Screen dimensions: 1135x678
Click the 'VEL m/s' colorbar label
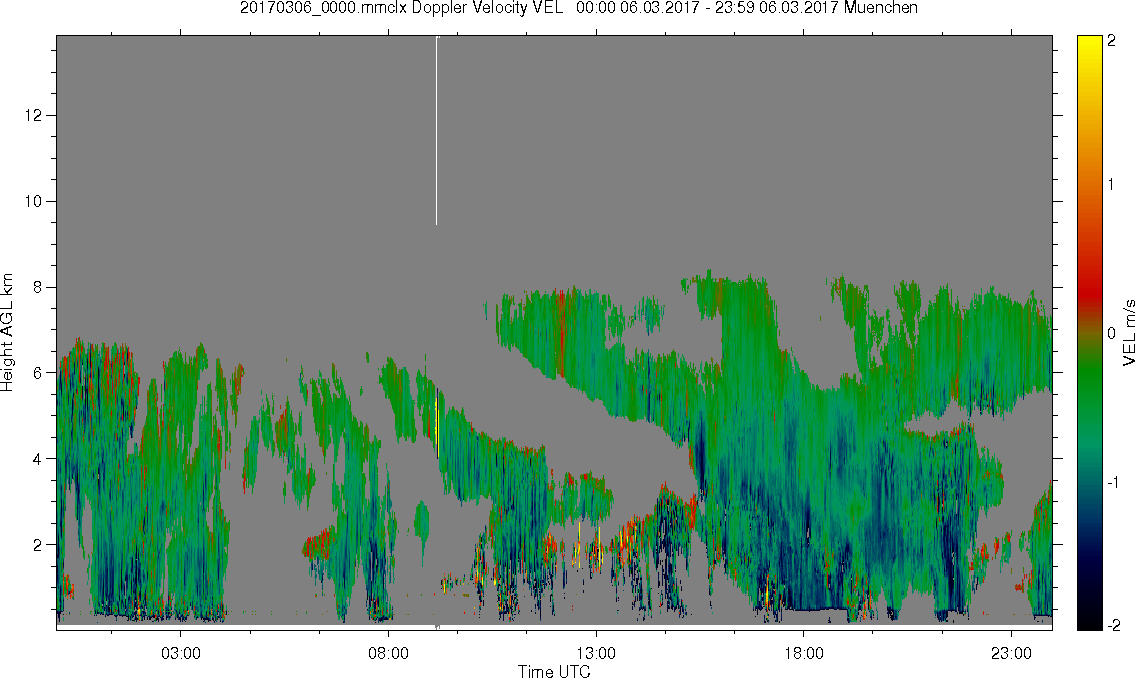coord(1128,333)
